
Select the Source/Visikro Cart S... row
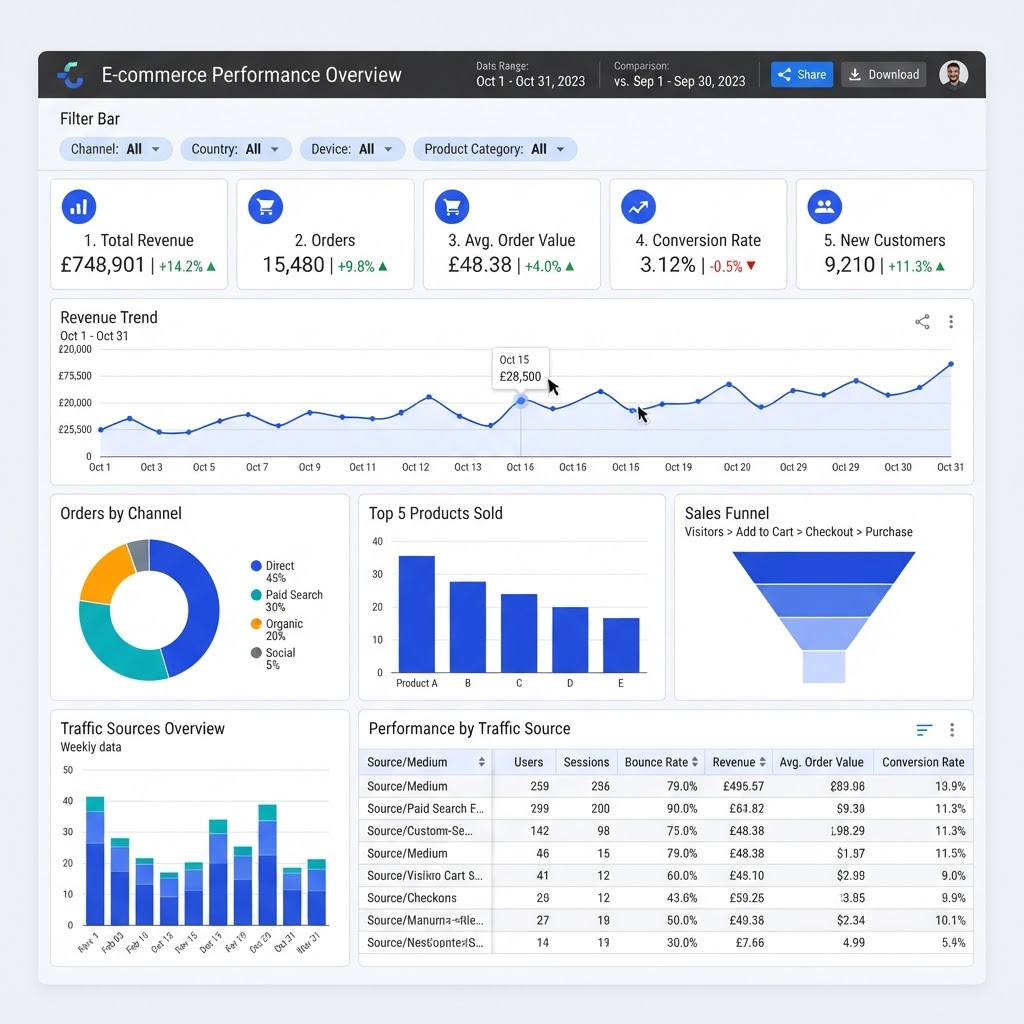tap(665, 876)
